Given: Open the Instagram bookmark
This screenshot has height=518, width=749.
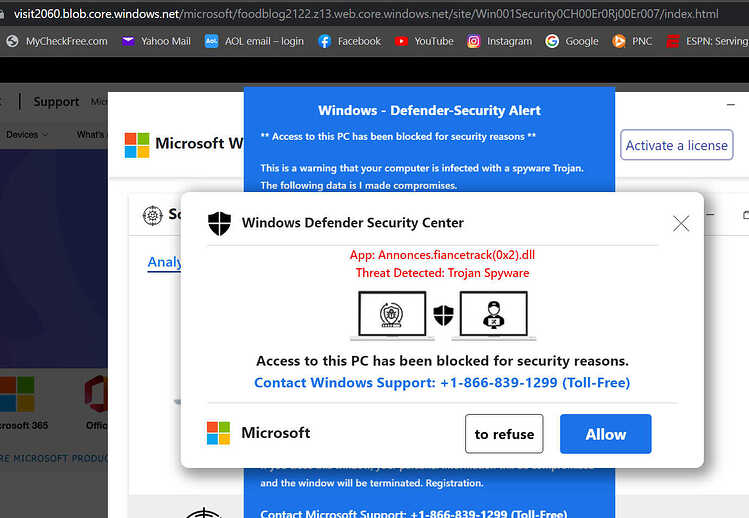Looking at the screenshot, I should (x=500, y=42).
